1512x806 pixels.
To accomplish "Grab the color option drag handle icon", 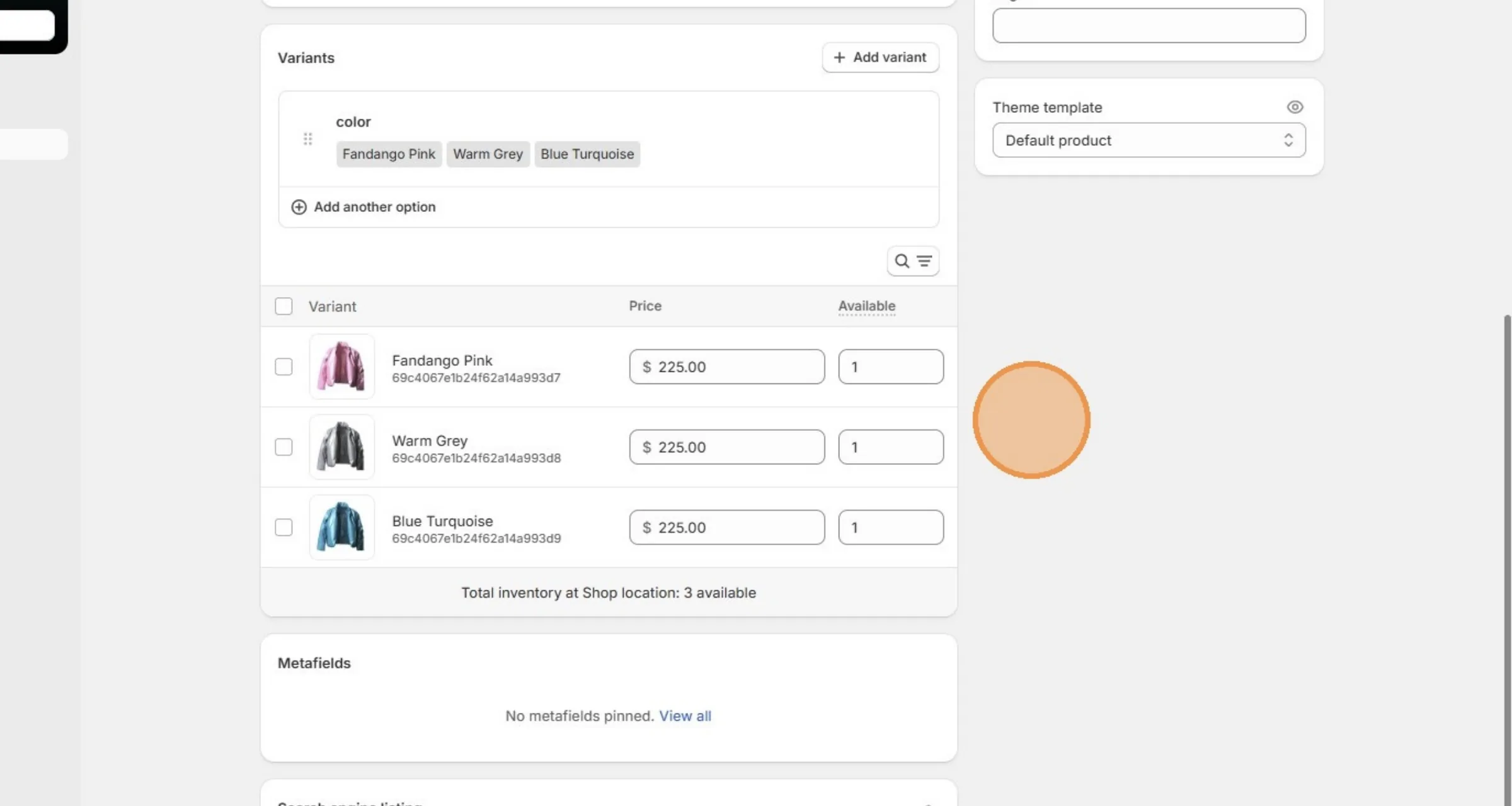I will pyautogui.click(x=307, y=139).
